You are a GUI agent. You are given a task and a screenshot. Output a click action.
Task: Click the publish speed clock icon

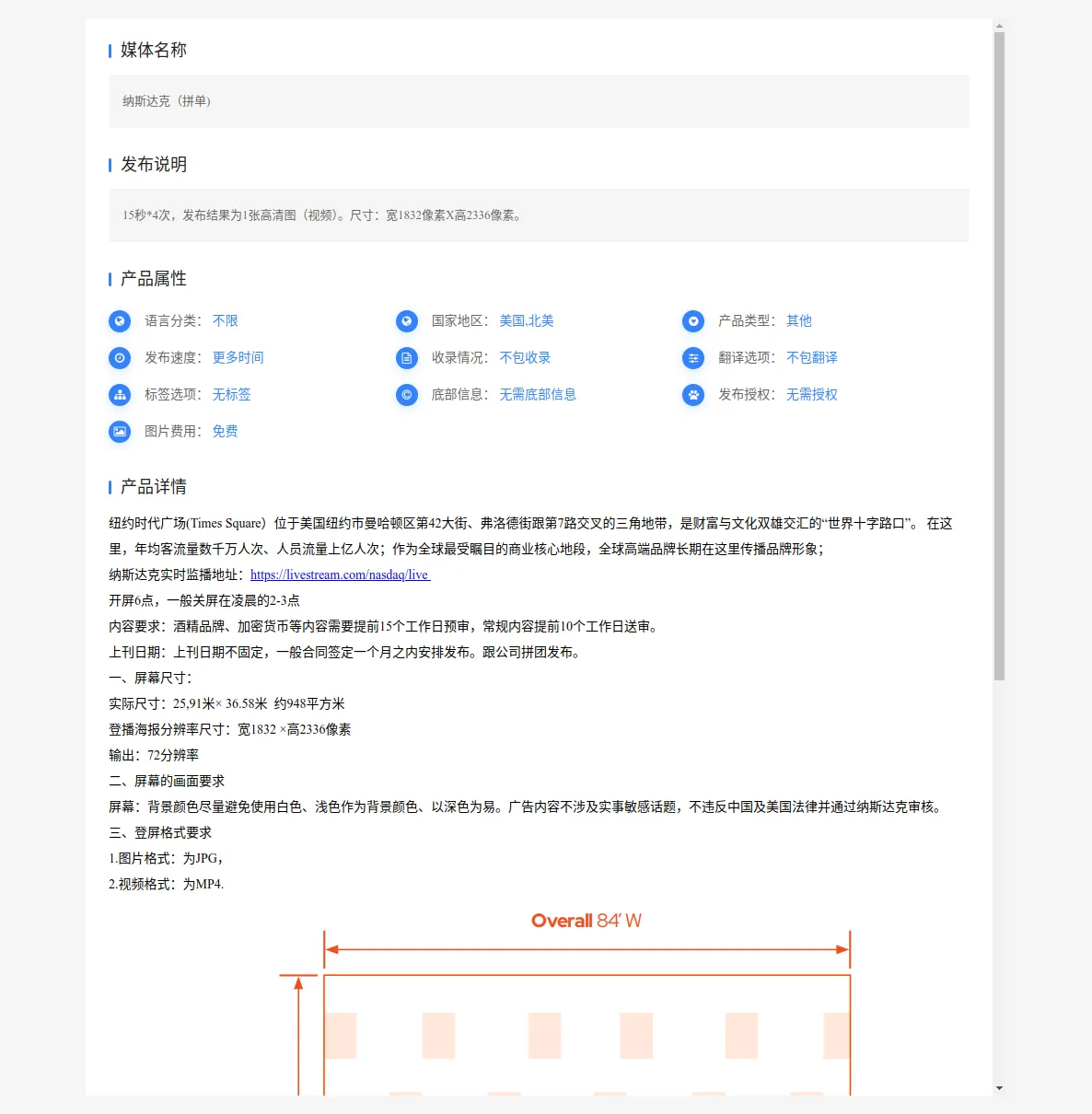(120, 358)
